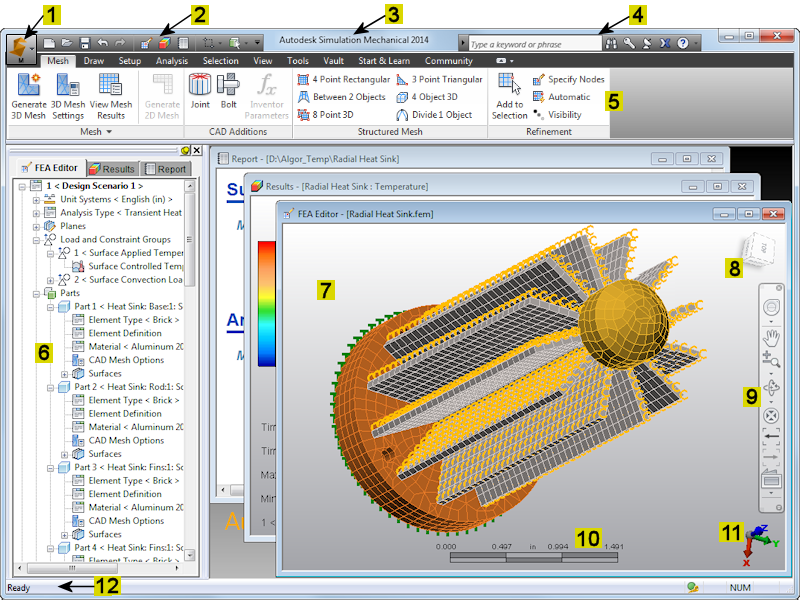Click the ViewCube in the FEA Editor
800x600 pixels.
pos(758,248)
